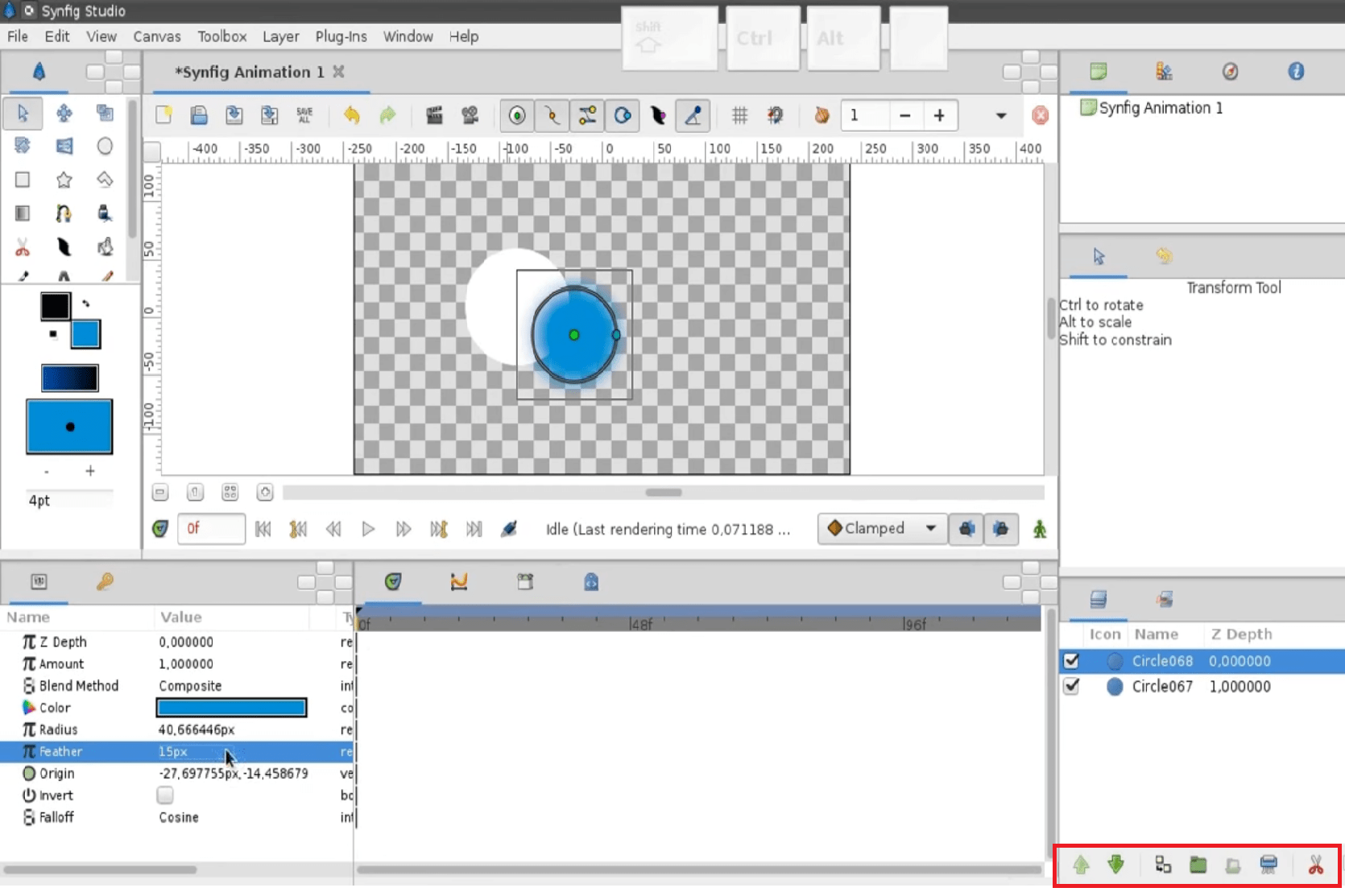This screenshot has width=1345, height=896.
Task: Uncheck the Circle067 layer checkbox
Action: [1071, 687]
